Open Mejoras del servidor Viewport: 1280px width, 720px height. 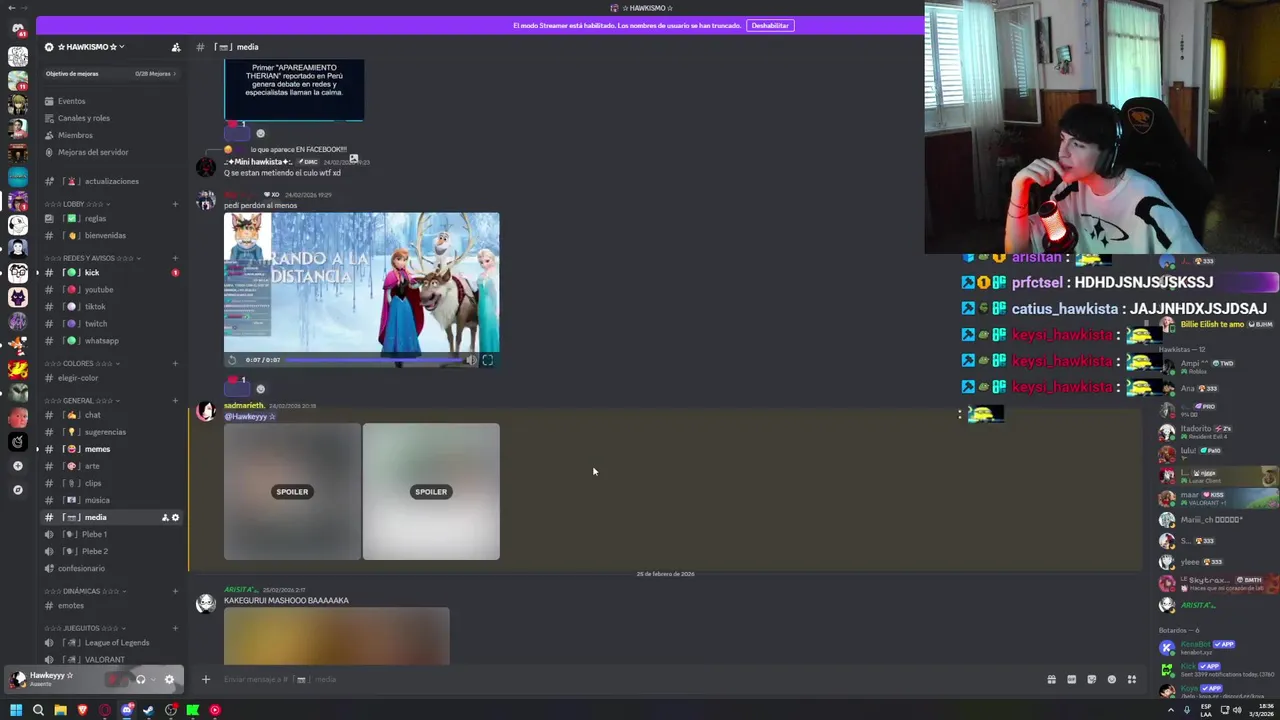93,152
